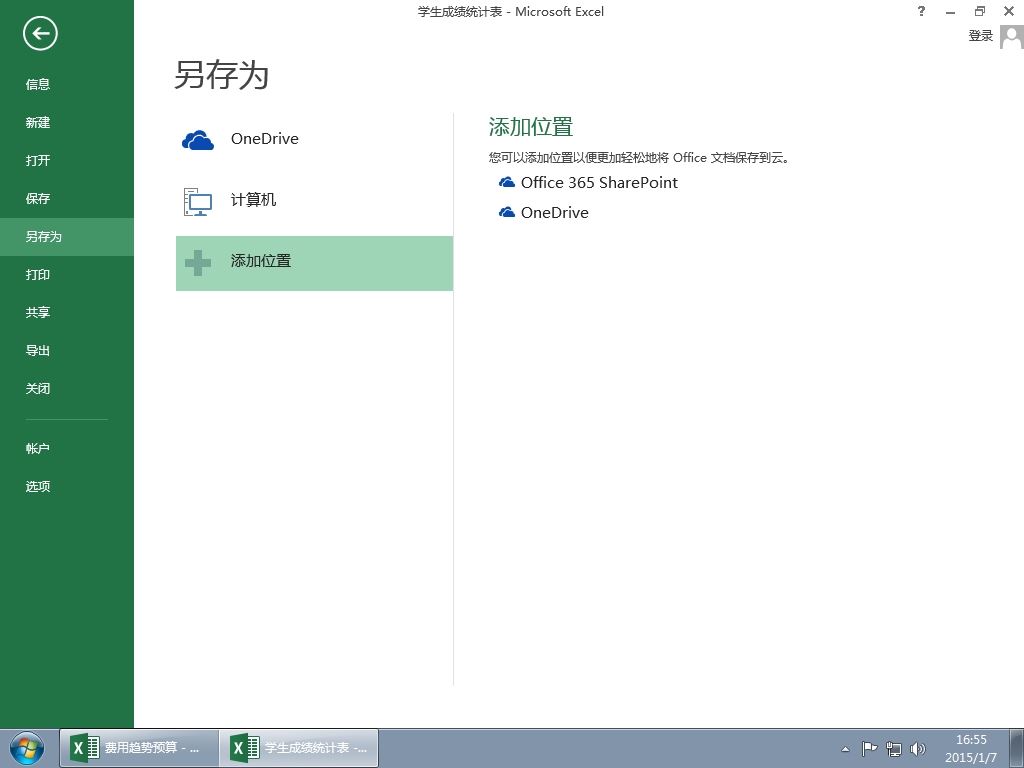Close the Excel window

(x=1009, y=11)
